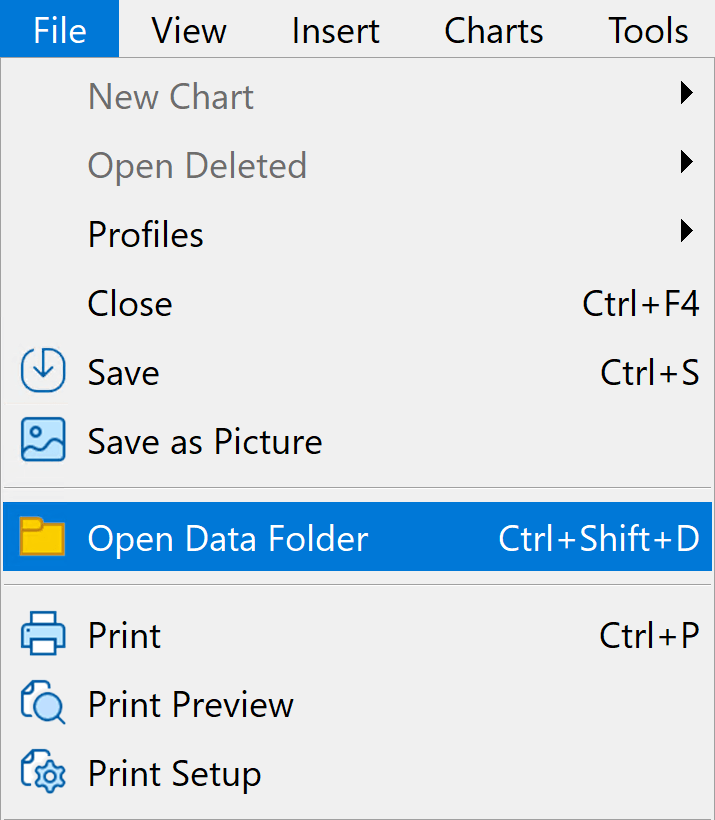Open the Tools menu
The height and width of the screenshot is (820, 715).
click(648, 29)
